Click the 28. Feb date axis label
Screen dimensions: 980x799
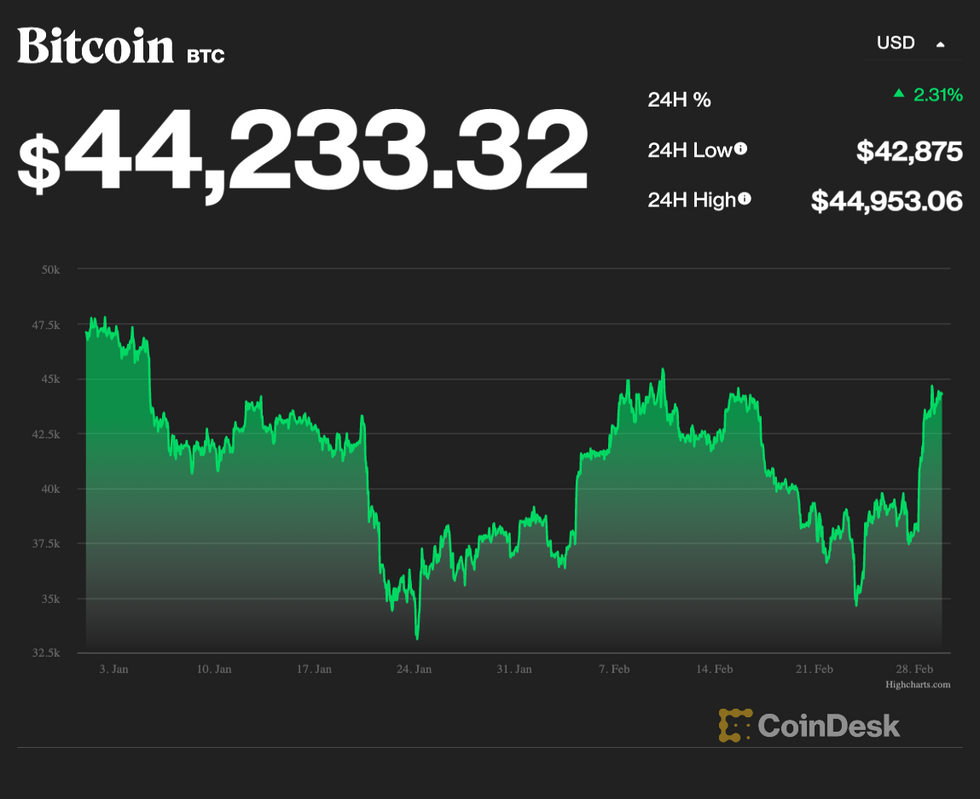tap(914, 669)
